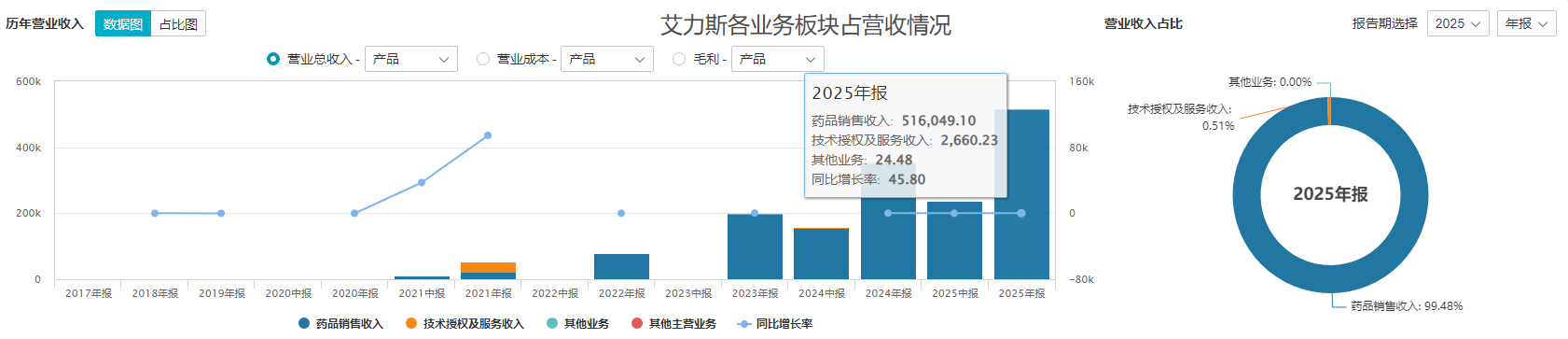Toggle 药品销售收入 legend marker
The width and height of the screenshot is (1568, 339).
coord(304,323)
